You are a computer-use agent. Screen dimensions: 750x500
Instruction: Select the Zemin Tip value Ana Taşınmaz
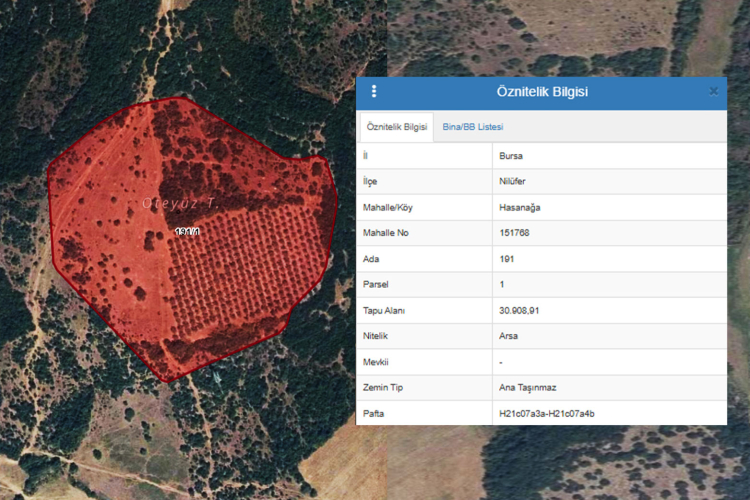527,387
